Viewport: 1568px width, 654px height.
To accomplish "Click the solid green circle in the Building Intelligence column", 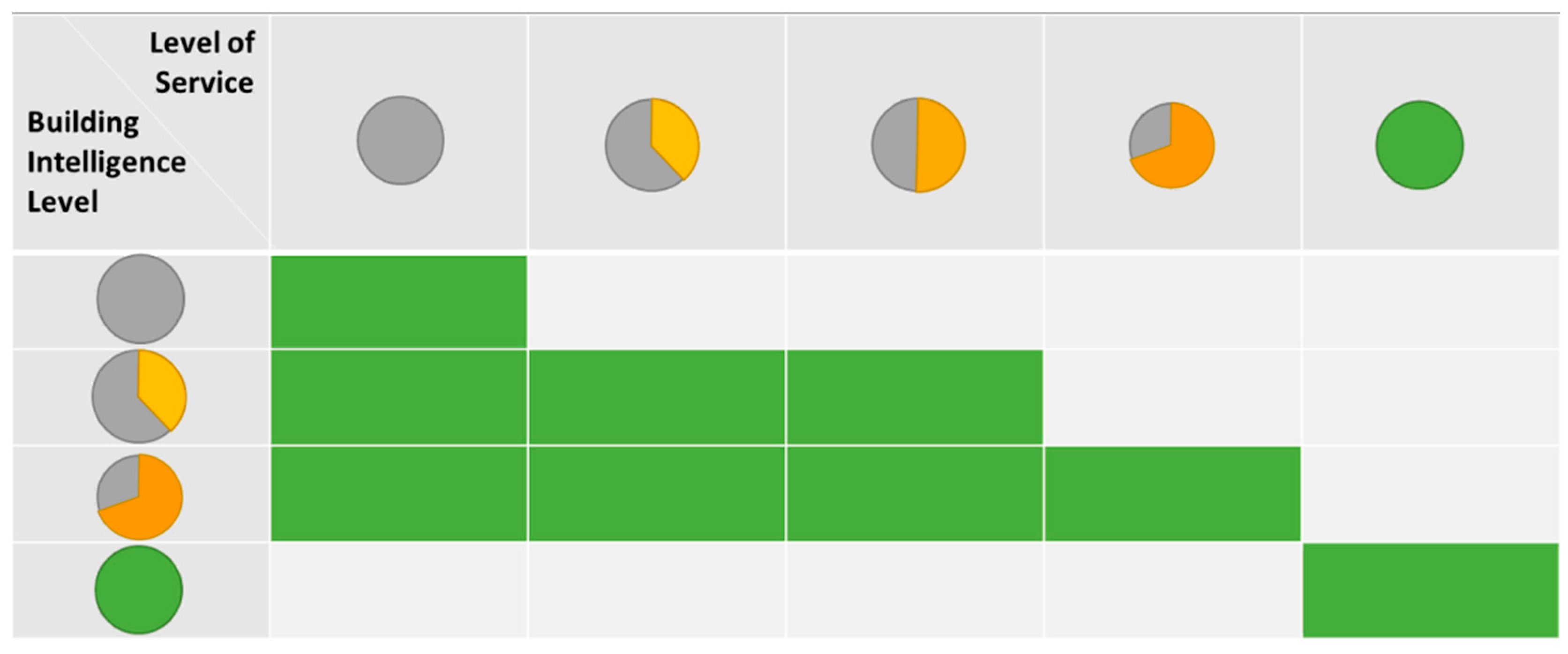I will [139, 589].
